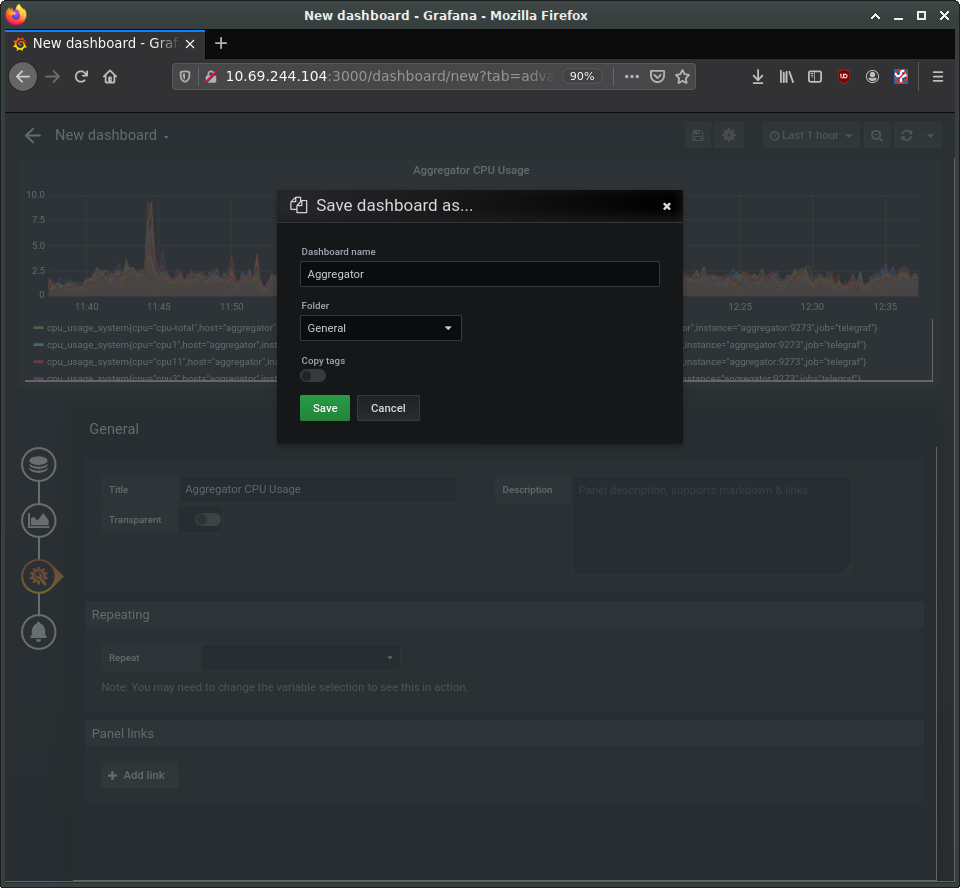Click the panel Description text area
The image size is (960, 888).
(x=711, y=525)
